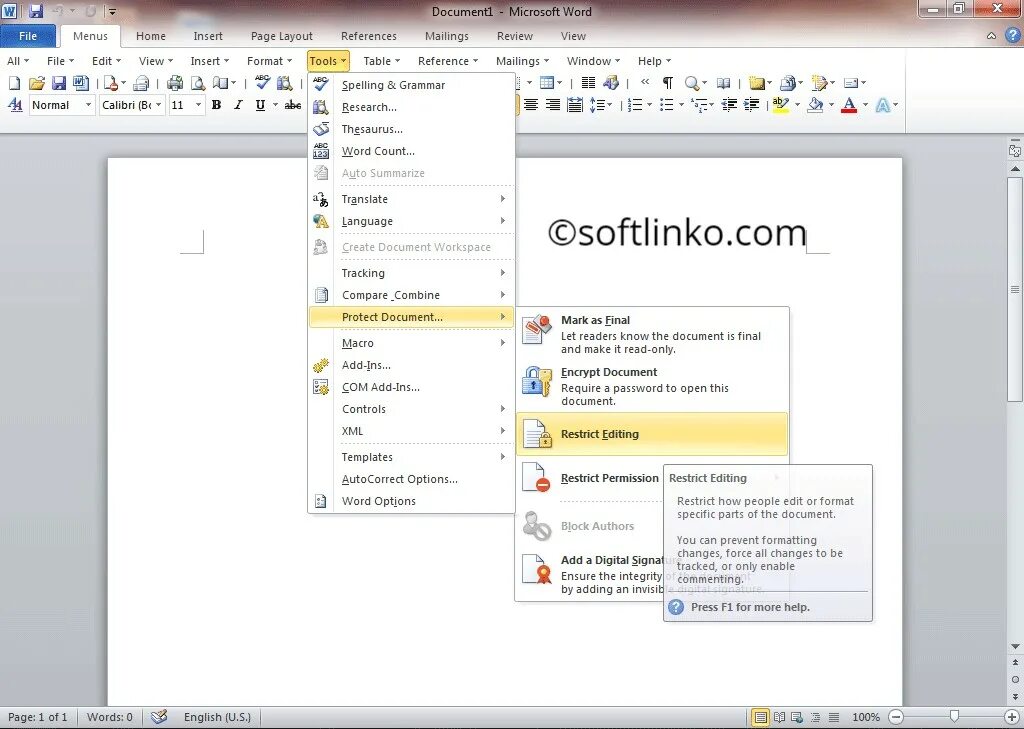
Task: Open the Review ribbon tab
Action: (515, 36)
